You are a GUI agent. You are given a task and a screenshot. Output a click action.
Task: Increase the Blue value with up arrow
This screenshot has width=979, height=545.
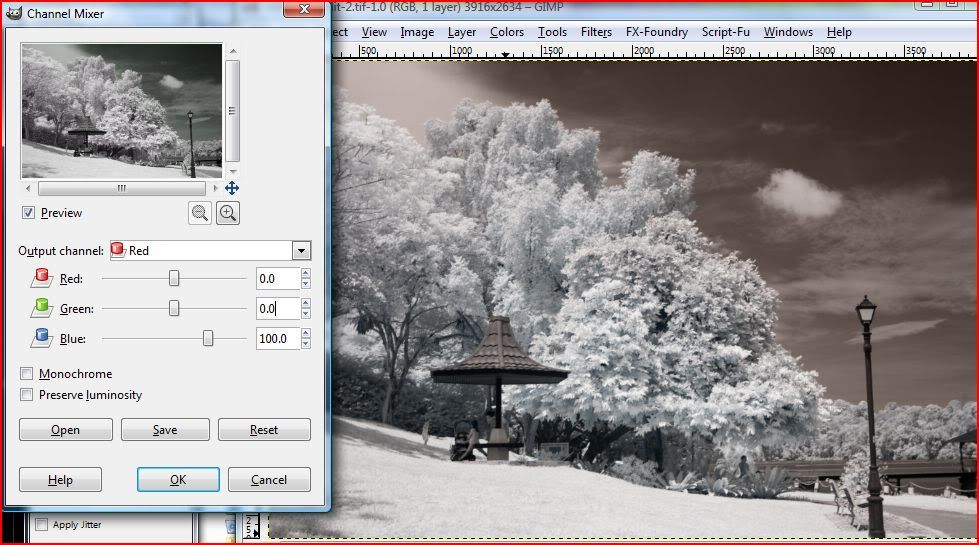(x=305, y=333)
